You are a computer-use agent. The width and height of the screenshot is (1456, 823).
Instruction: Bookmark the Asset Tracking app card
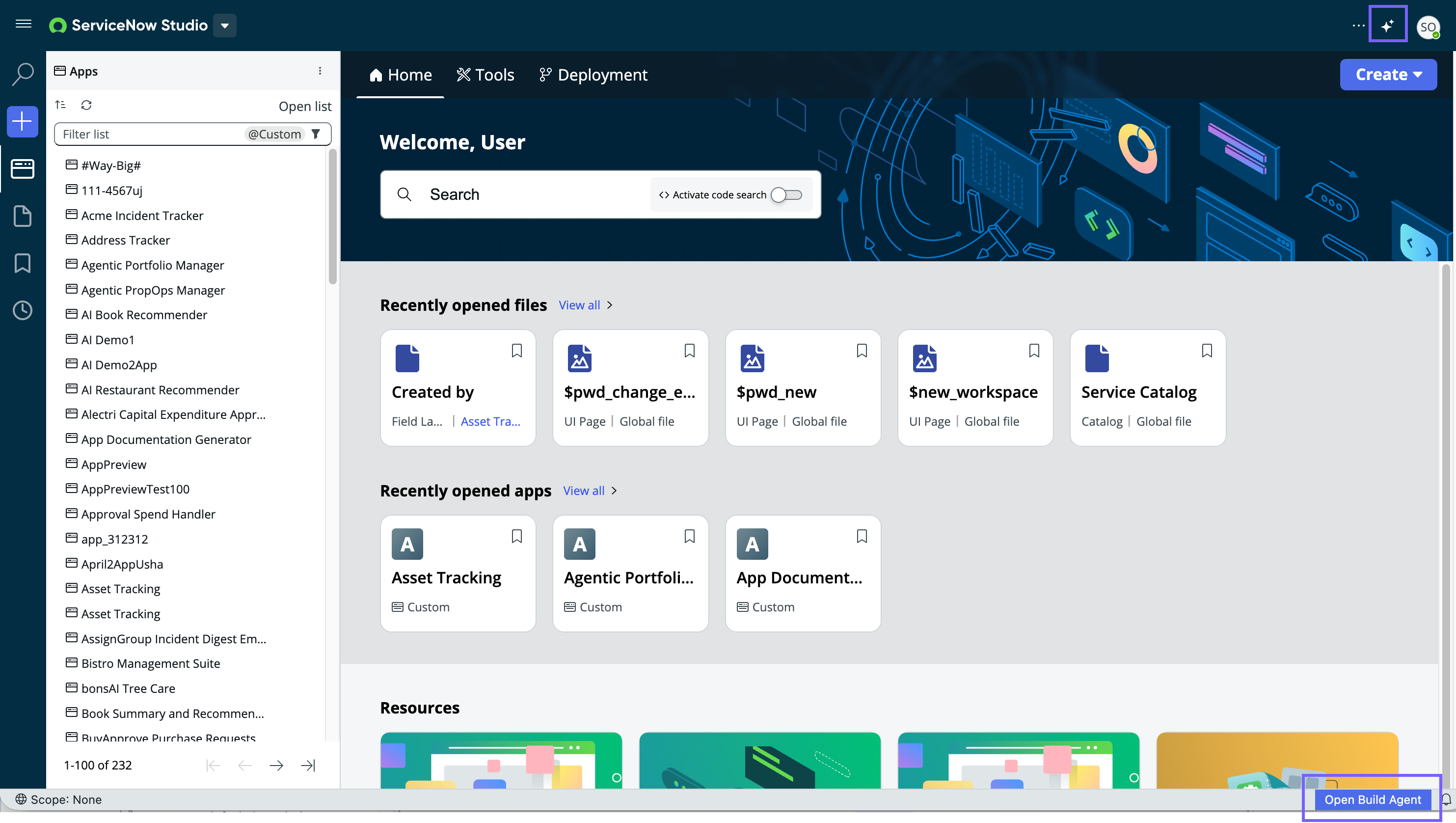pos(516,536)
